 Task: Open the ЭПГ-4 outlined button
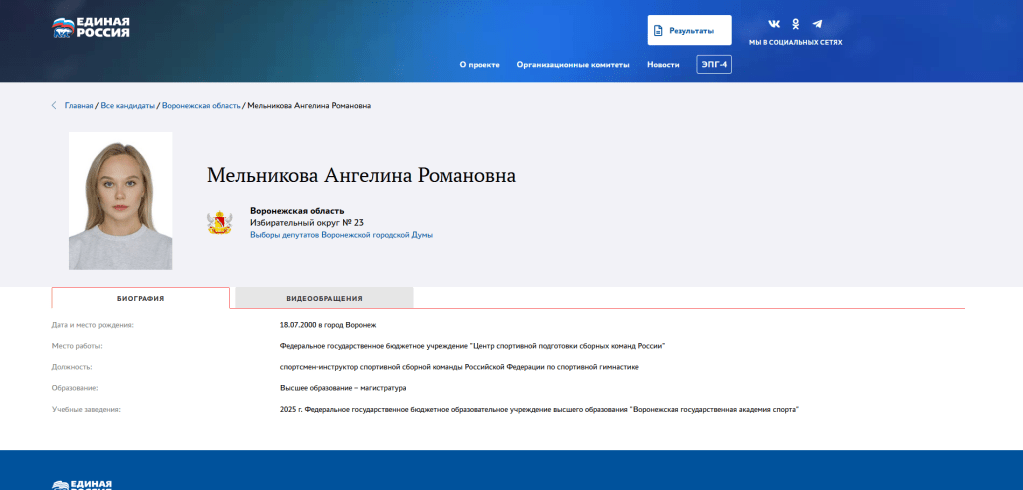point(714,64)
